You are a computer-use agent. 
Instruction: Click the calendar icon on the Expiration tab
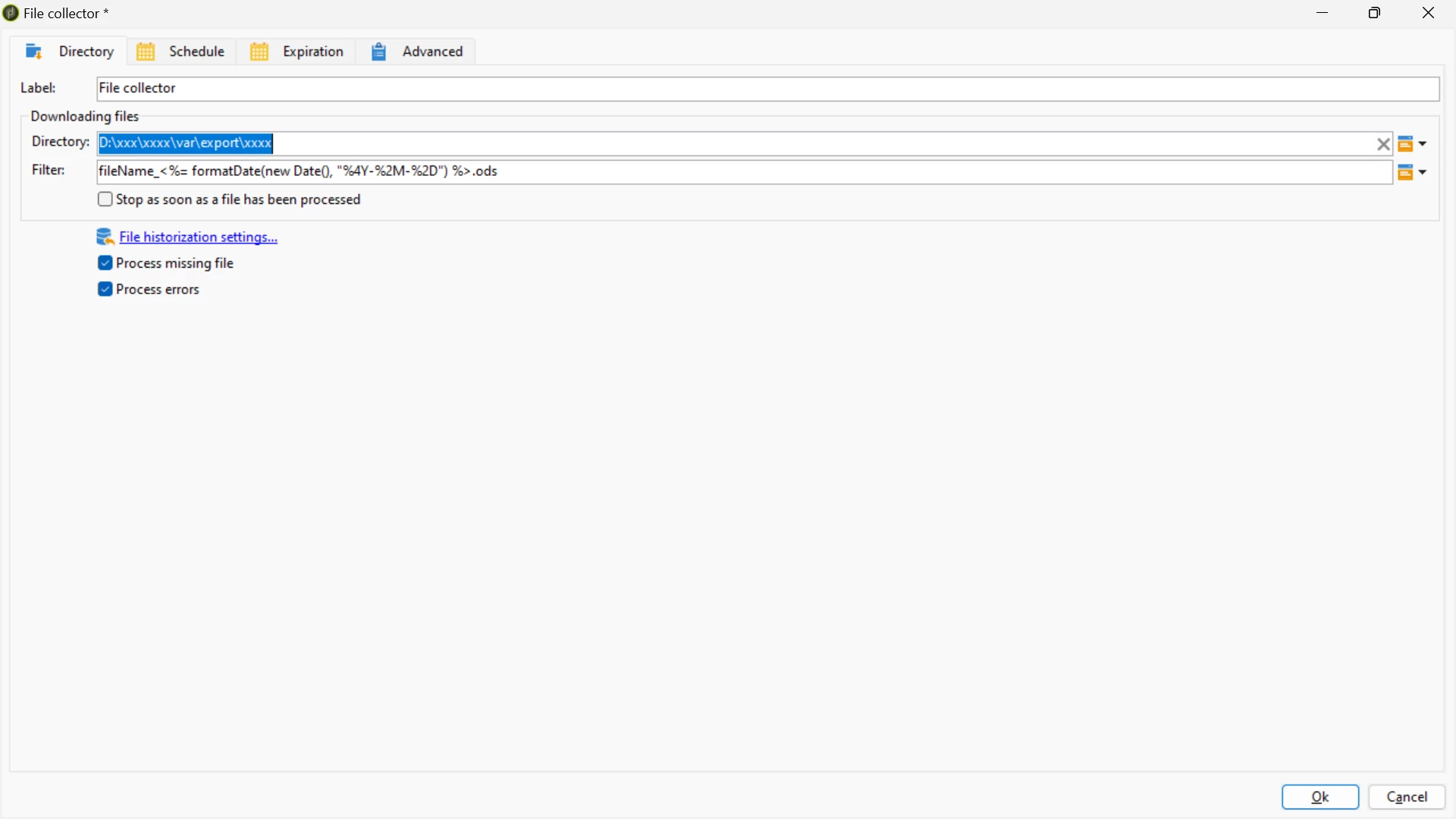point(259,52)
